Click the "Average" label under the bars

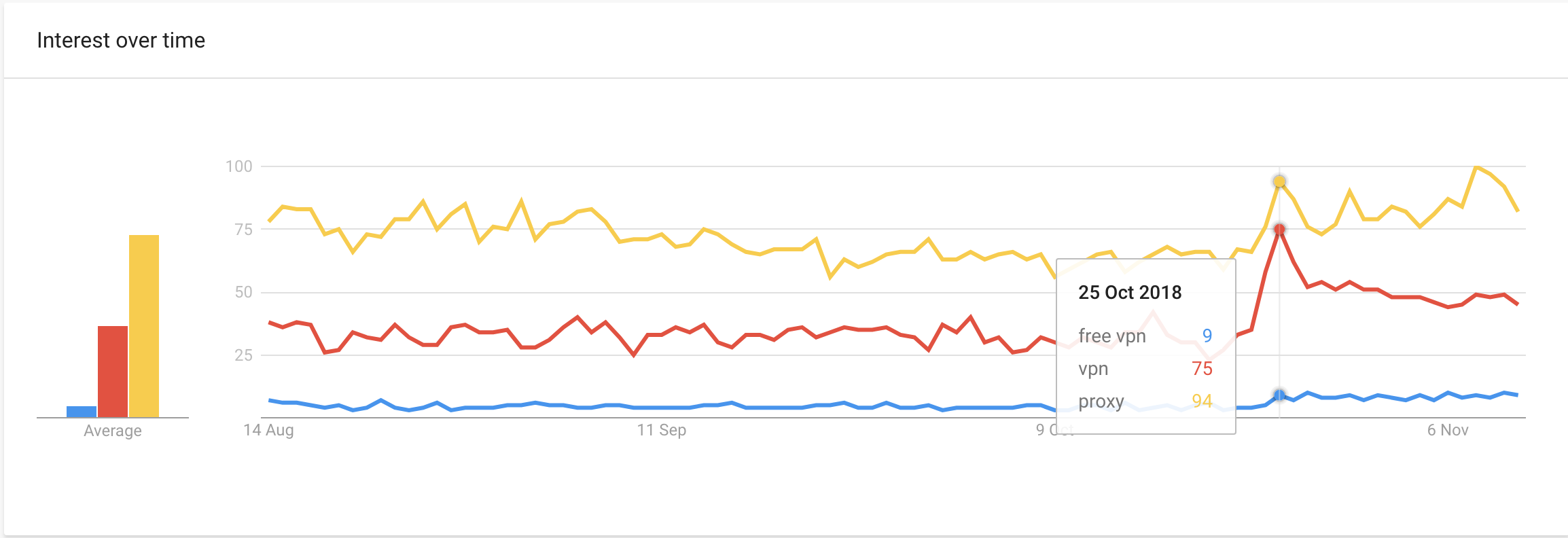pyautogui.click(x=113, y=431)
